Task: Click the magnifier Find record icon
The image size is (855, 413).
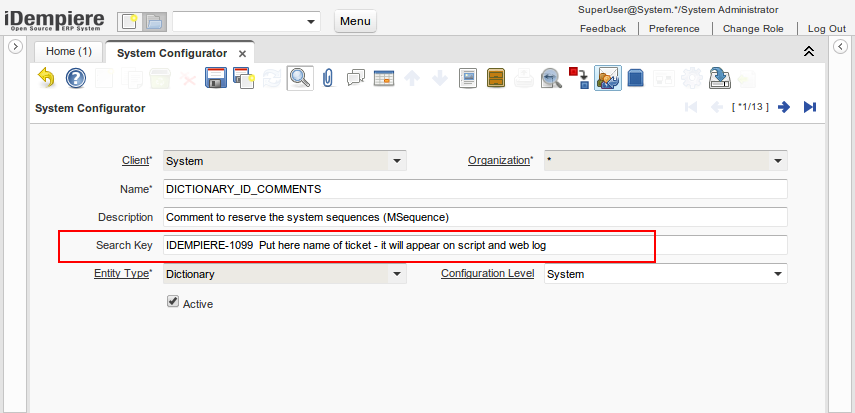Action: click(299, 78)
